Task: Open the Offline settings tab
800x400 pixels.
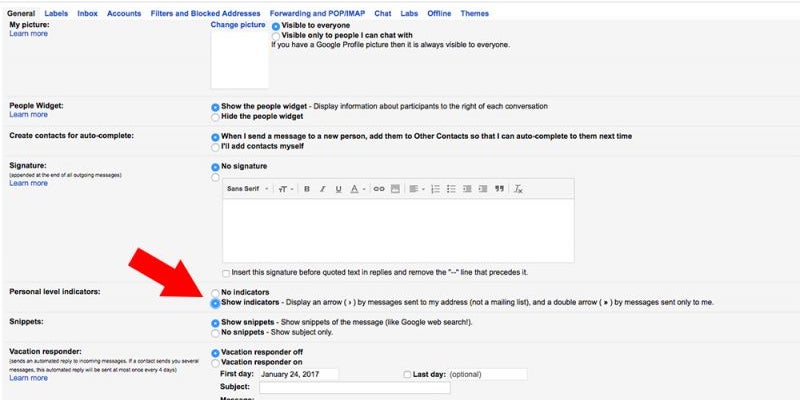Action: pyautogui.click(x=439, y=14)
